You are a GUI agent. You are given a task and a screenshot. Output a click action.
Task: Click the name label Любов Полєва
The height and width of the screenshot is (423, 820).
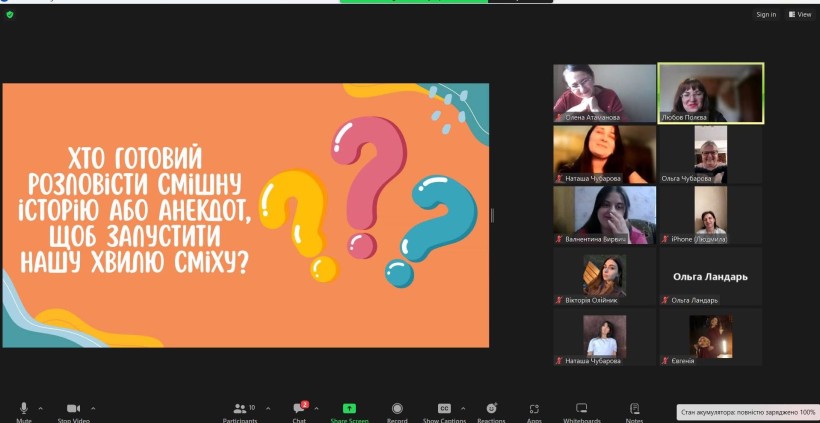[684, 118]
